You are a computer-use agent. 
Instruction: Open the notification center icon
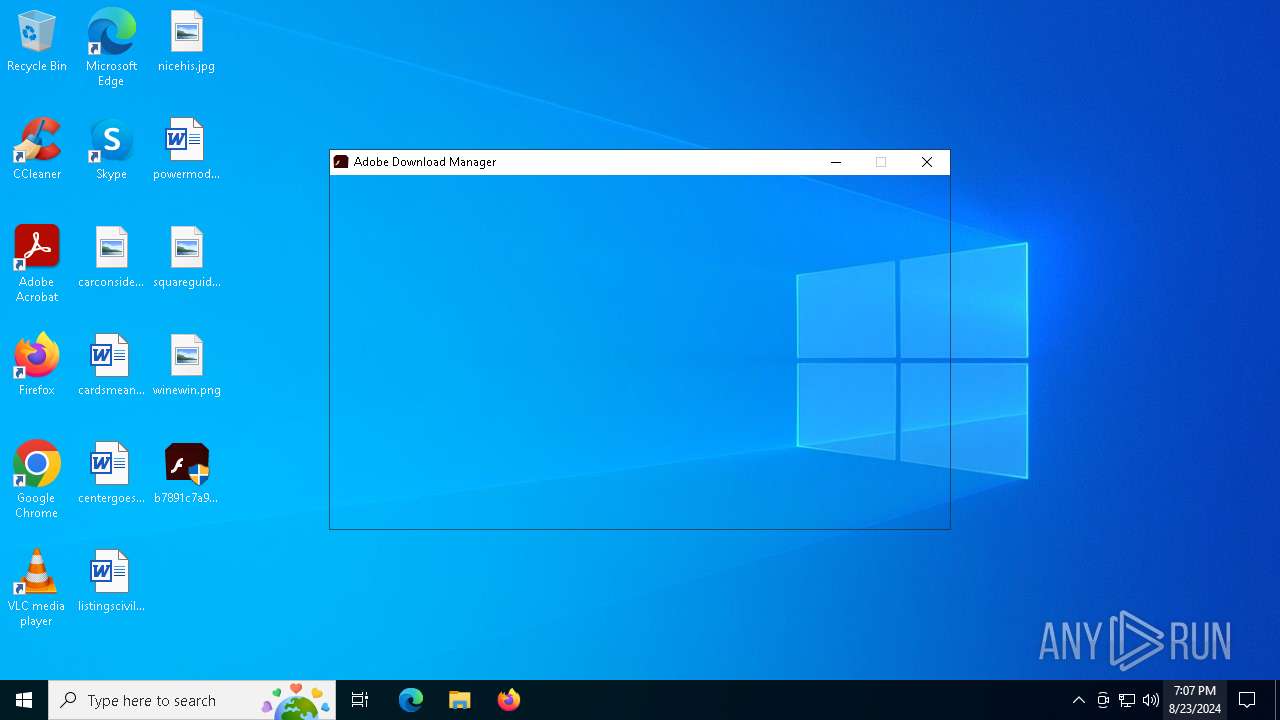click(x=1248, y=700)
